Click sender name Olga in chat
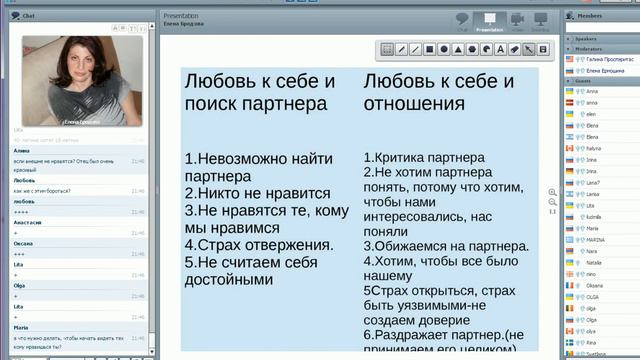The image size is (640, 360). click(x=19, y=286)
